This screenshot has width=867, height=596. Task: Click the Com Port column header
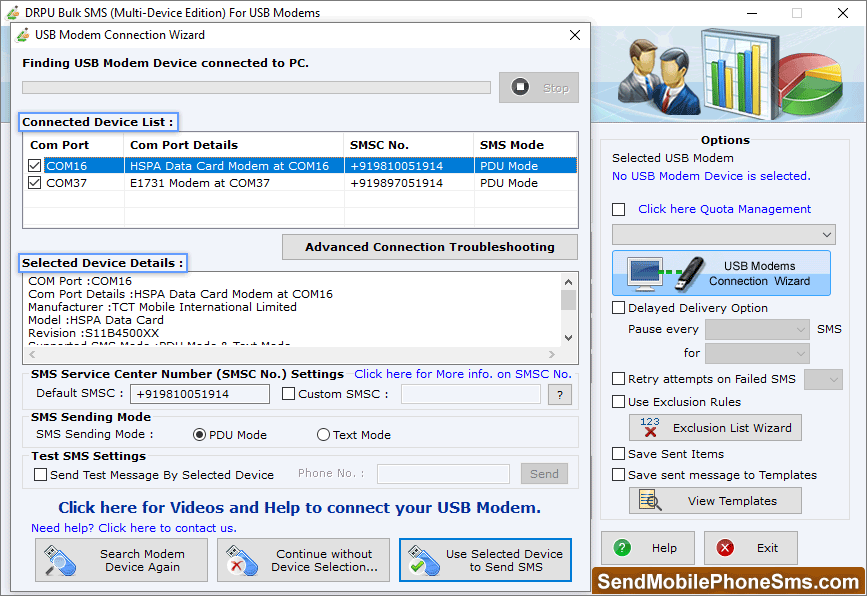(74, 145)
